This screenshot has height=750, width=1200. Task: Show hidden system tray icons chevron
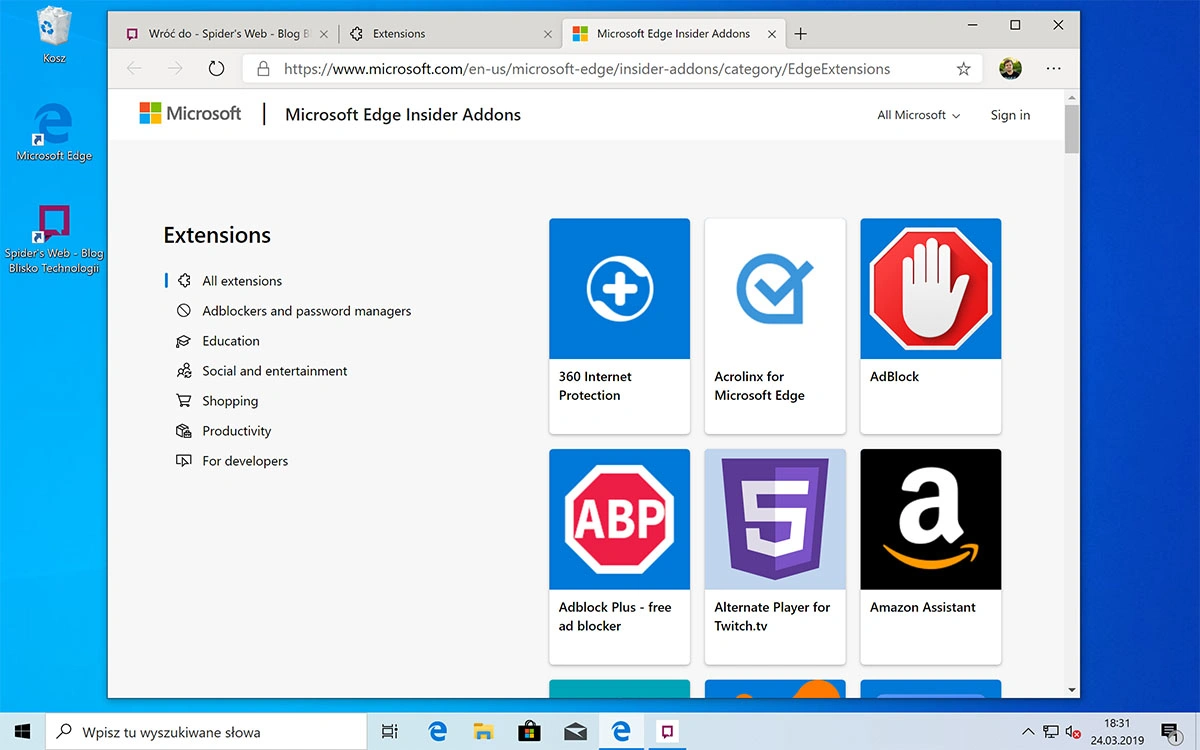click(1028, 732)
